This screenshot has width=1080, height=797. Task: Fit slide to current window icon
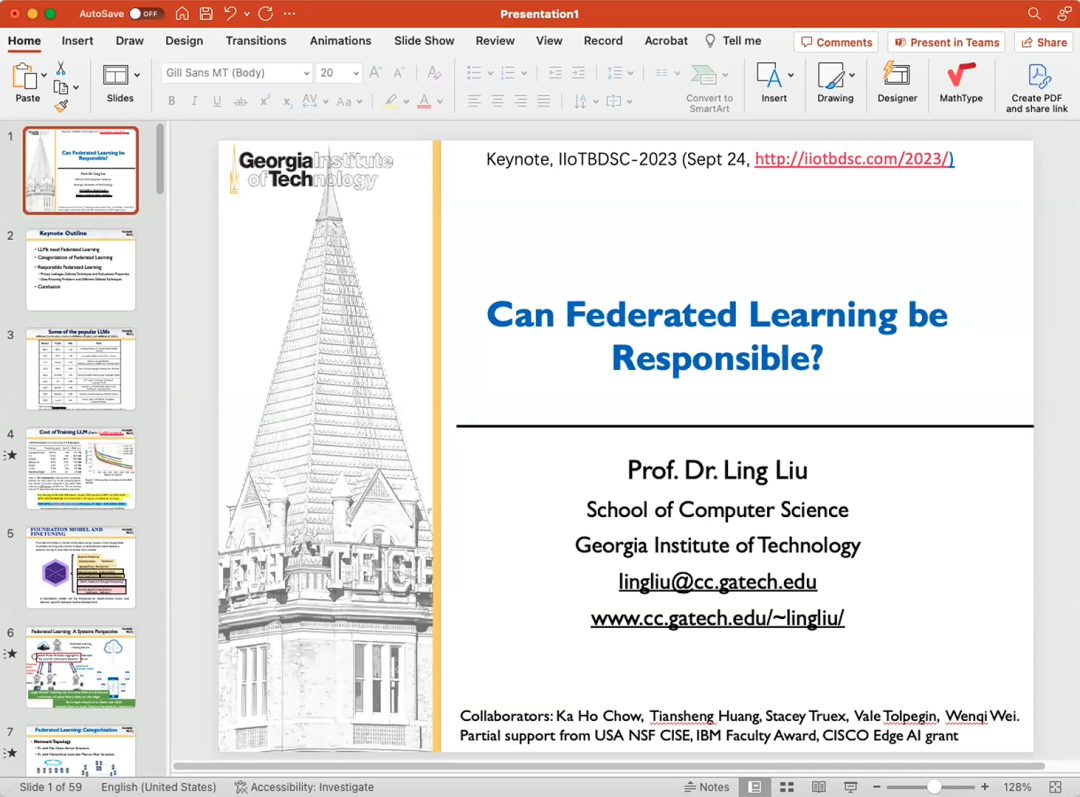[1055, 787]
